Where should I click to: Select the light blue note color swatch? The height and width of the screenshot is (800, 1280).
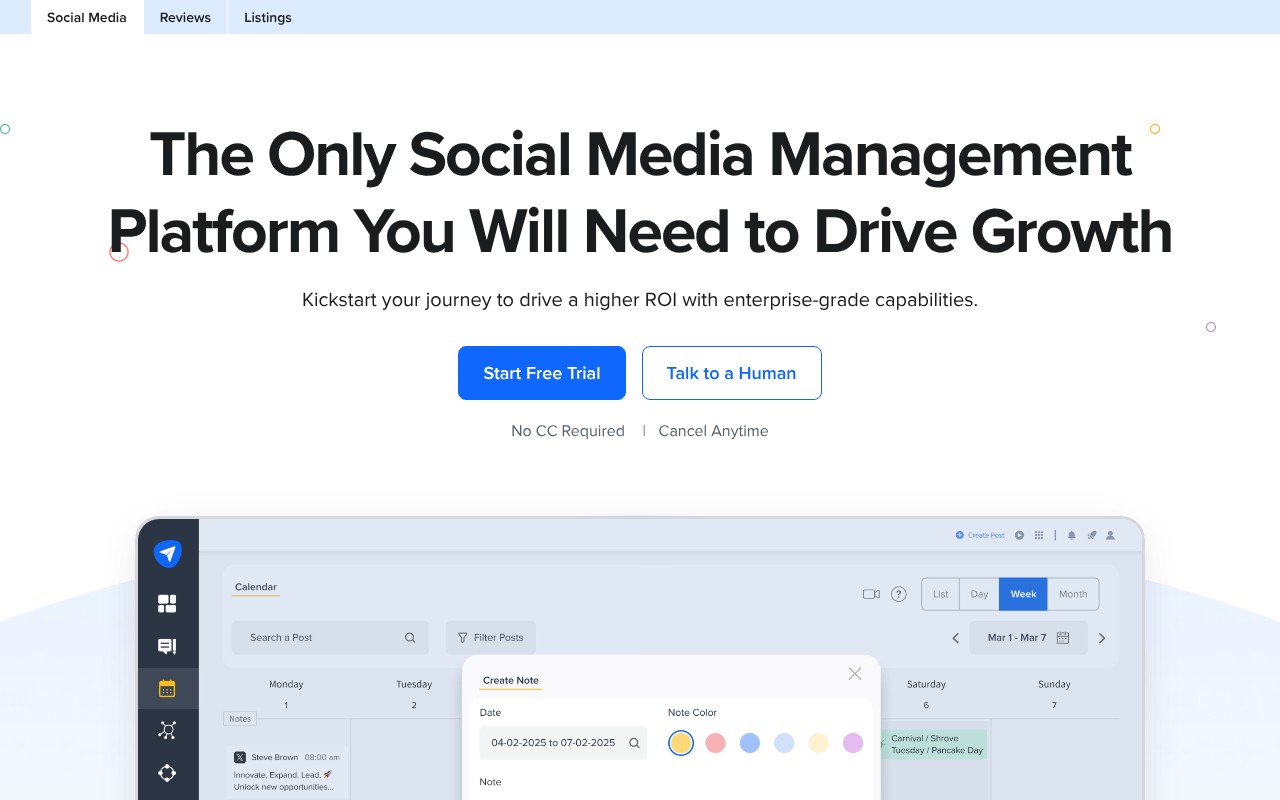(784, 743)
